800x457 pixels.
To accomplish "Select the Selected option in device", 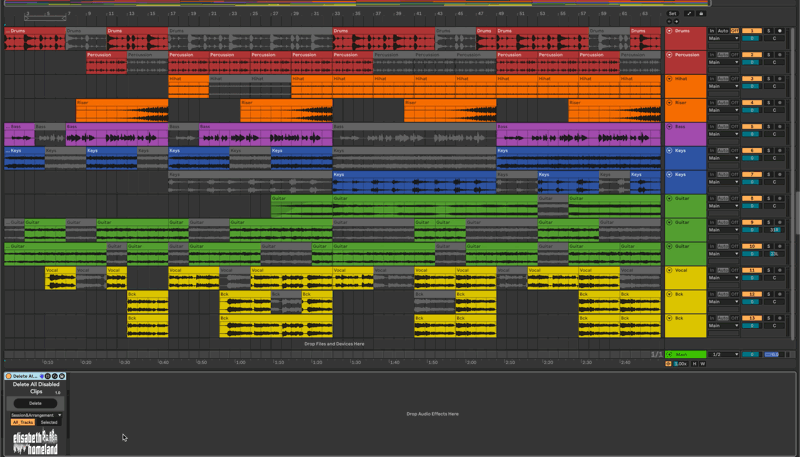I will tap(49, 422).
